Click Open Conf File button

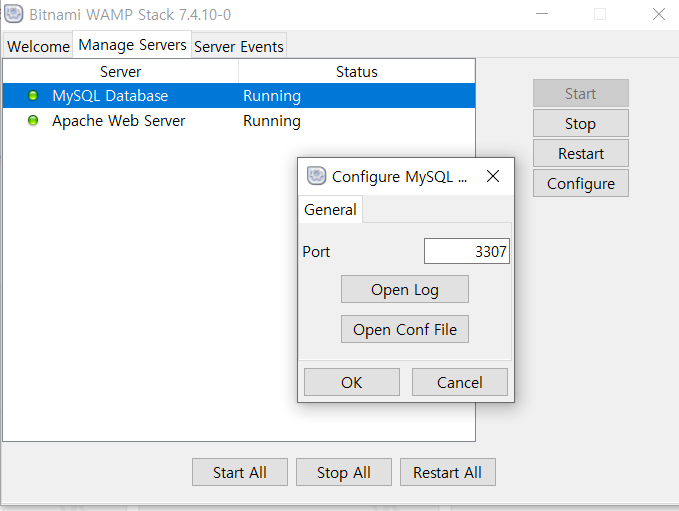[x=405, y=329]
